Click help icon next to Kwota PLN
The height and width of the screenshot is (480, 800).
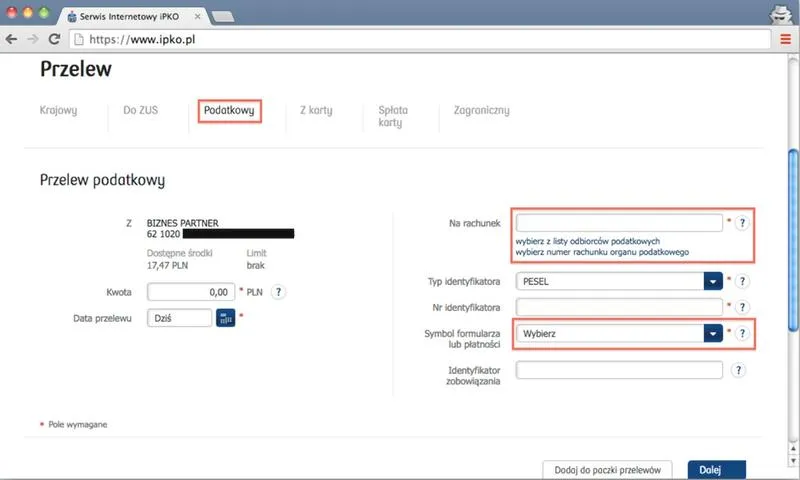pyautogui.click(x=279, y=292)
